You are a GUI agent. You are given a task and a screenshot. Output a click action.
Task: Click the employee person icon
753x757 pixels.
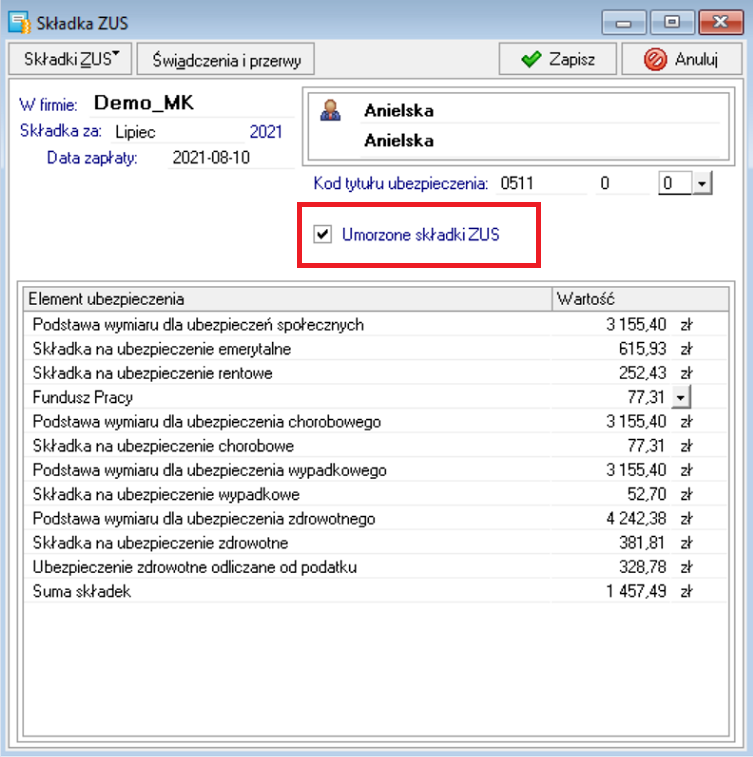[x=330, y=111]
